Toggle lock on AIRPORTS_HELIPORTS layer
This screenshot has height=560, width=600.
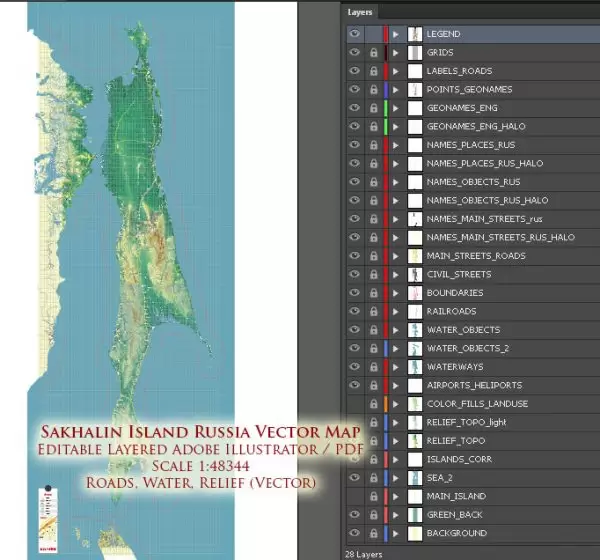(373, 385)
